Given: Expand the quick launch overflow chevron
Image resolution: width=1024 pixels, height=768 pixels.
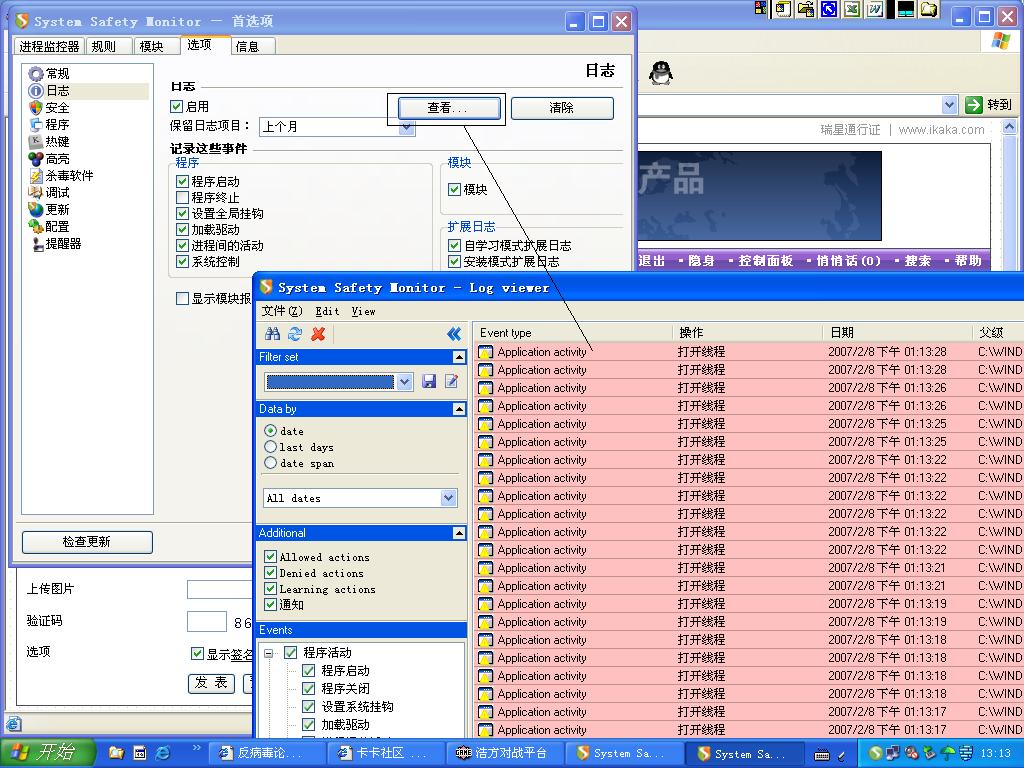Looking at the screenshot, I should tap(196, 748).
